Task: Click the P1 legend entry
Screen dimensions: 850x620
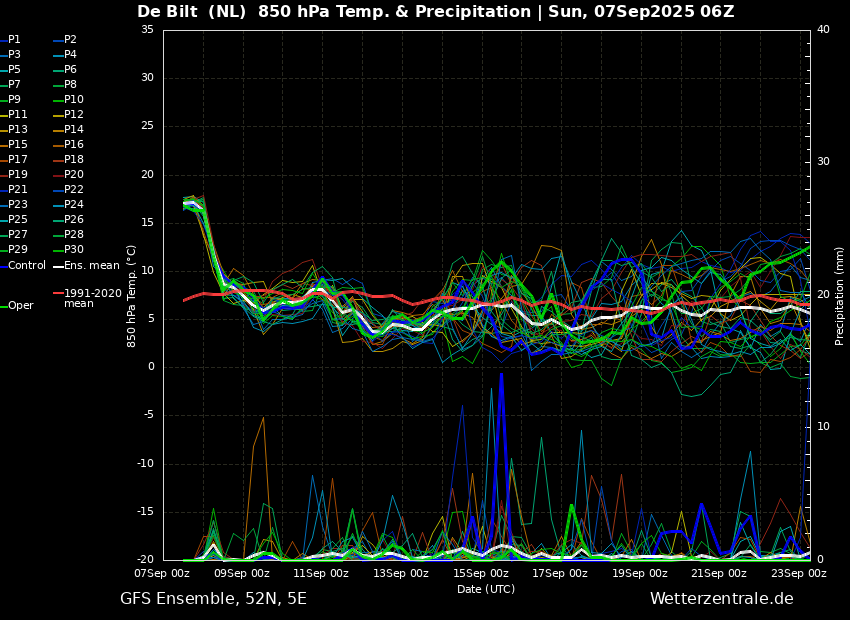Action: click(10, 40)
